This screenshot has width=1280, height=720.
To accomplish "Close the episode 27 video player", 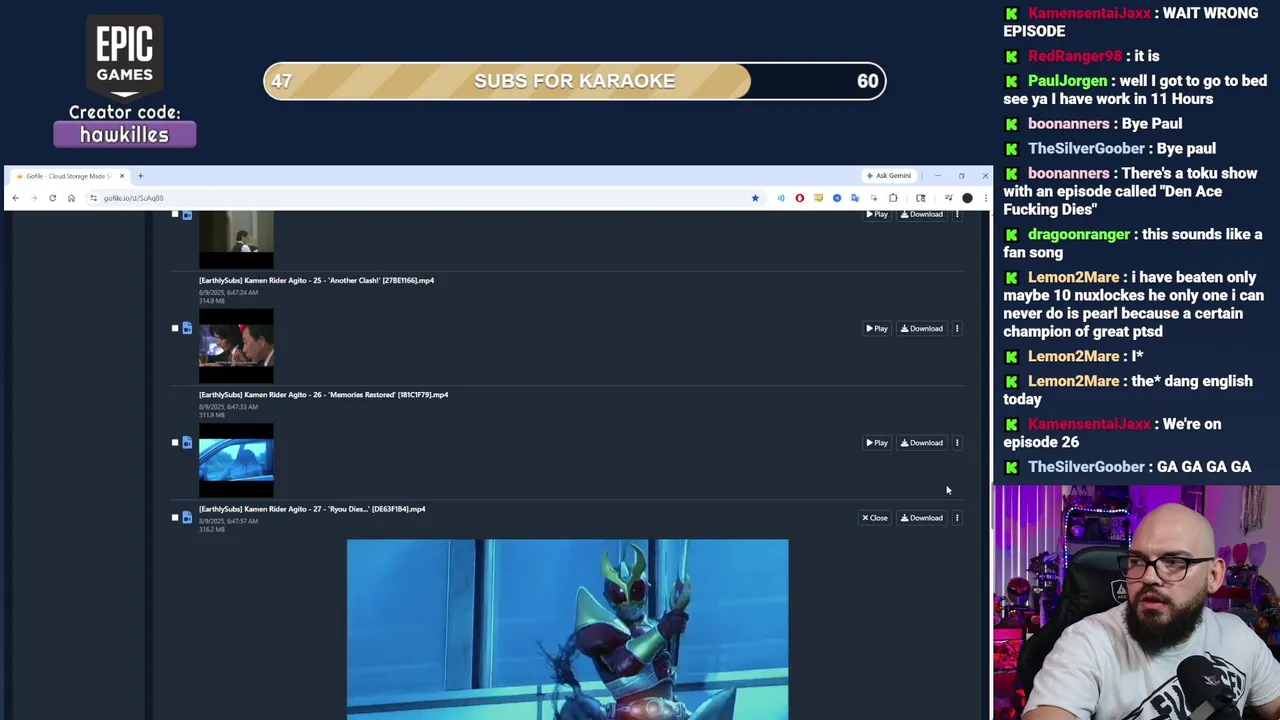I will (x=875, y=517).
